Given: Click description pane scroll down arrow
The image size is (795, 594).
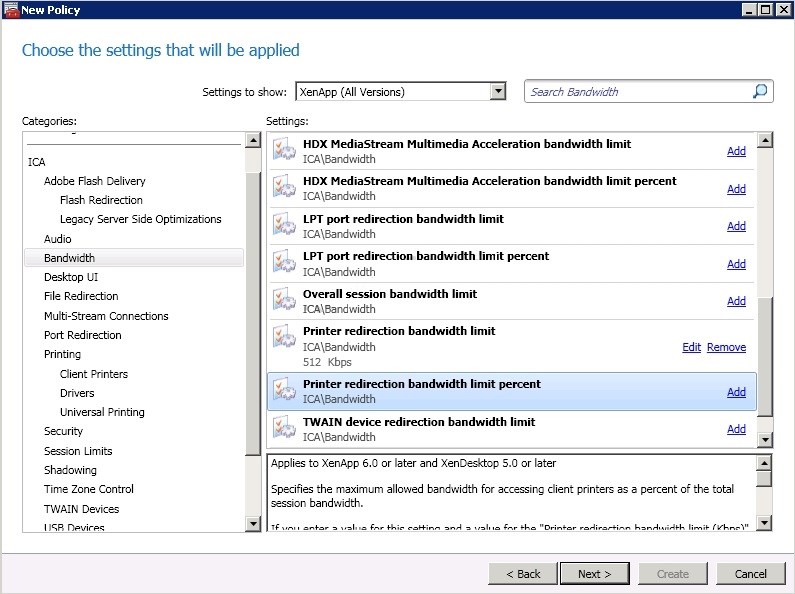Looking at the screenshot, I should [x=764, y=522].
